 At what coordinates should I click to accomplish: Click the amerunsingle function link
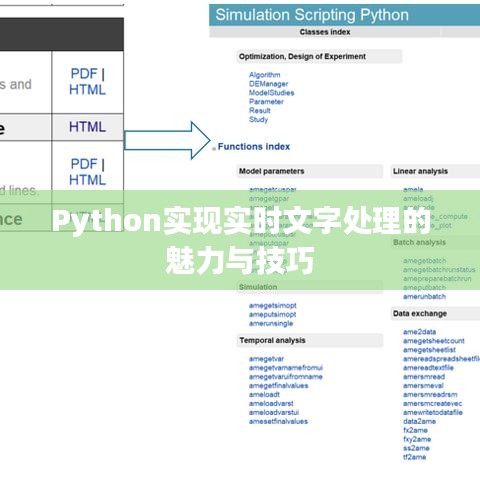pos(271,323)
